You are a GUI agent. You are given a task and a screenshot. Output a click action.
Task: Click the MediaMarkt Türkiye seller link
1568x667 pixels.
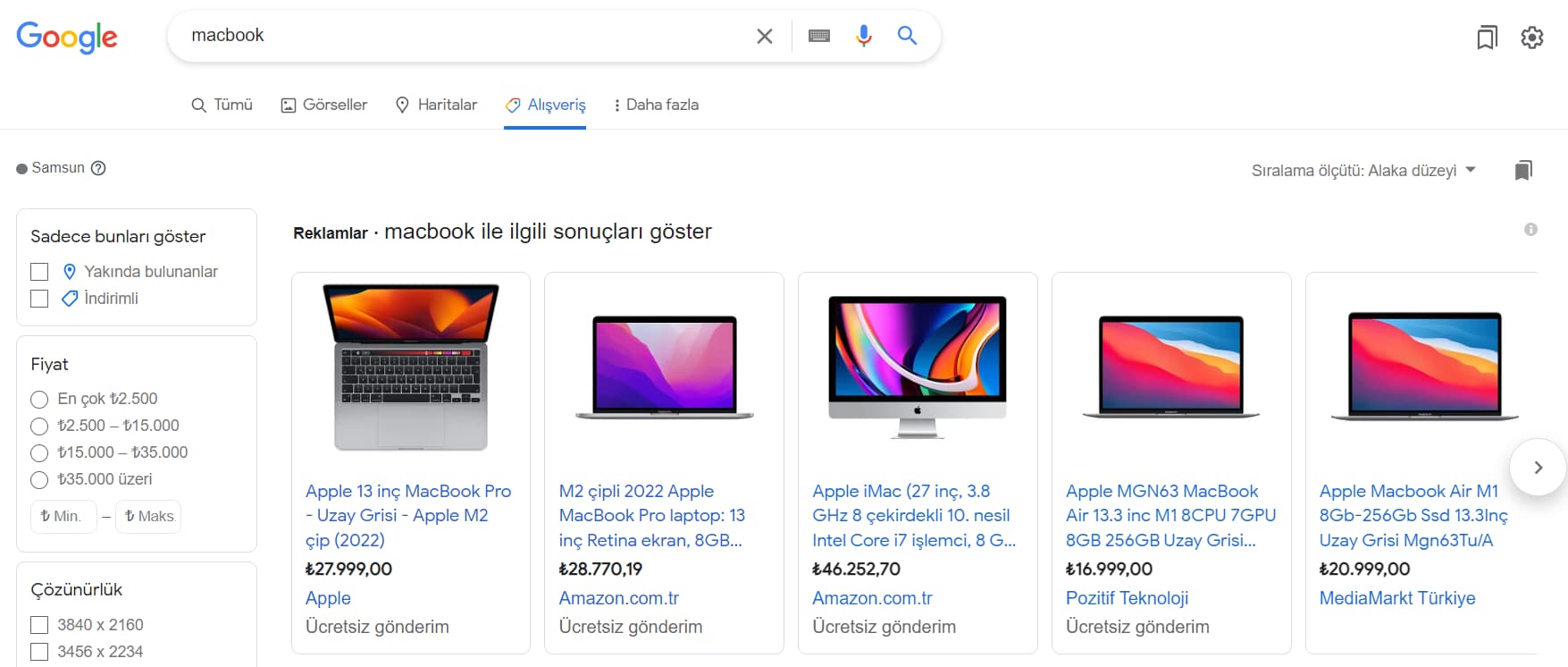tap(1397, 598)
